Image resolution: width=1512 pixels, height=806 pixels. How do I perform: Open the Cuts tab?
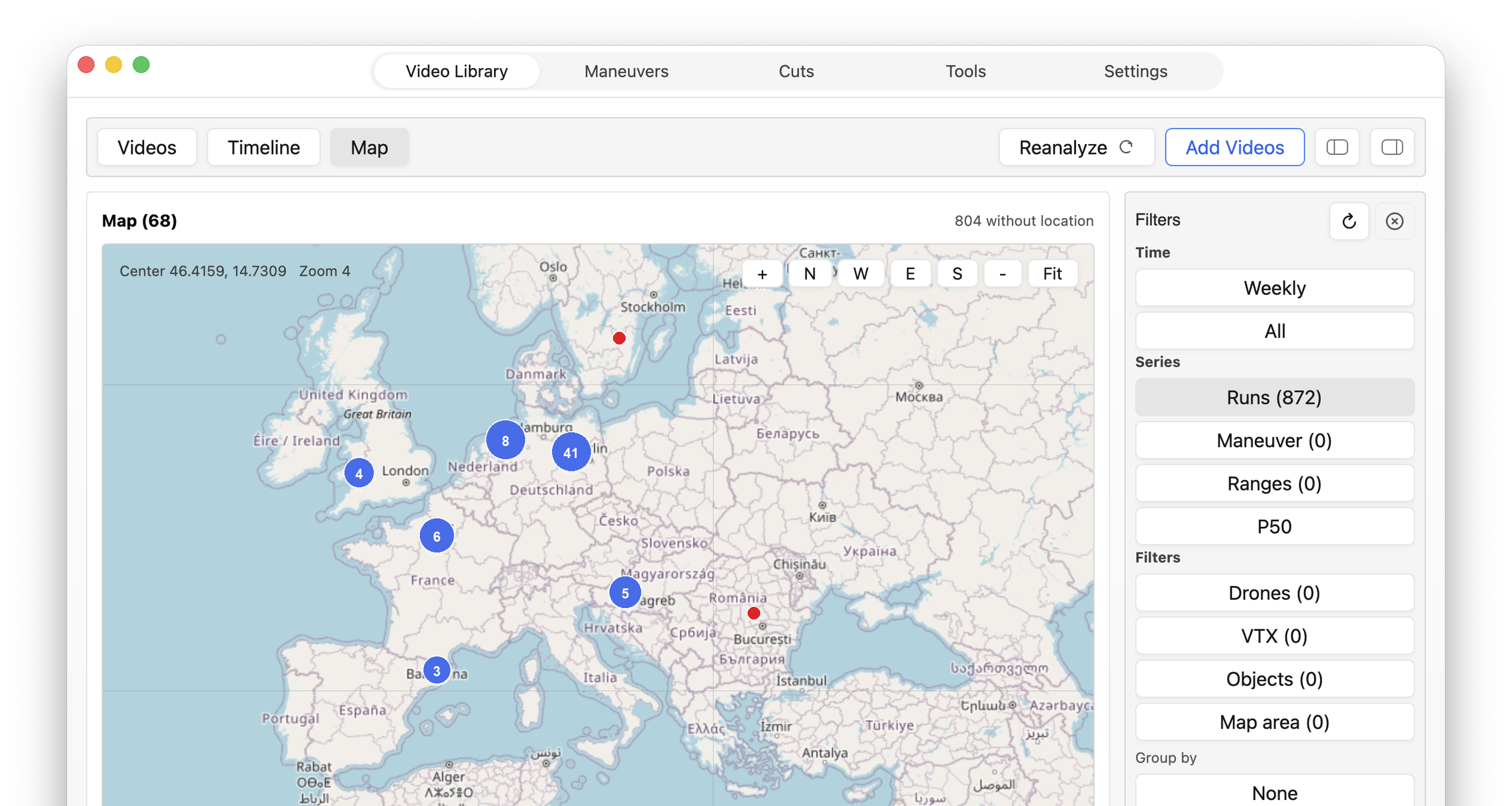coord(796,72)
